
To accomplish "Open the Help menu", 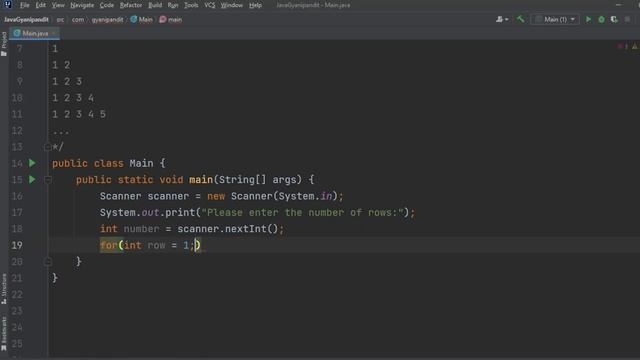I will click(x=255, y=5).
